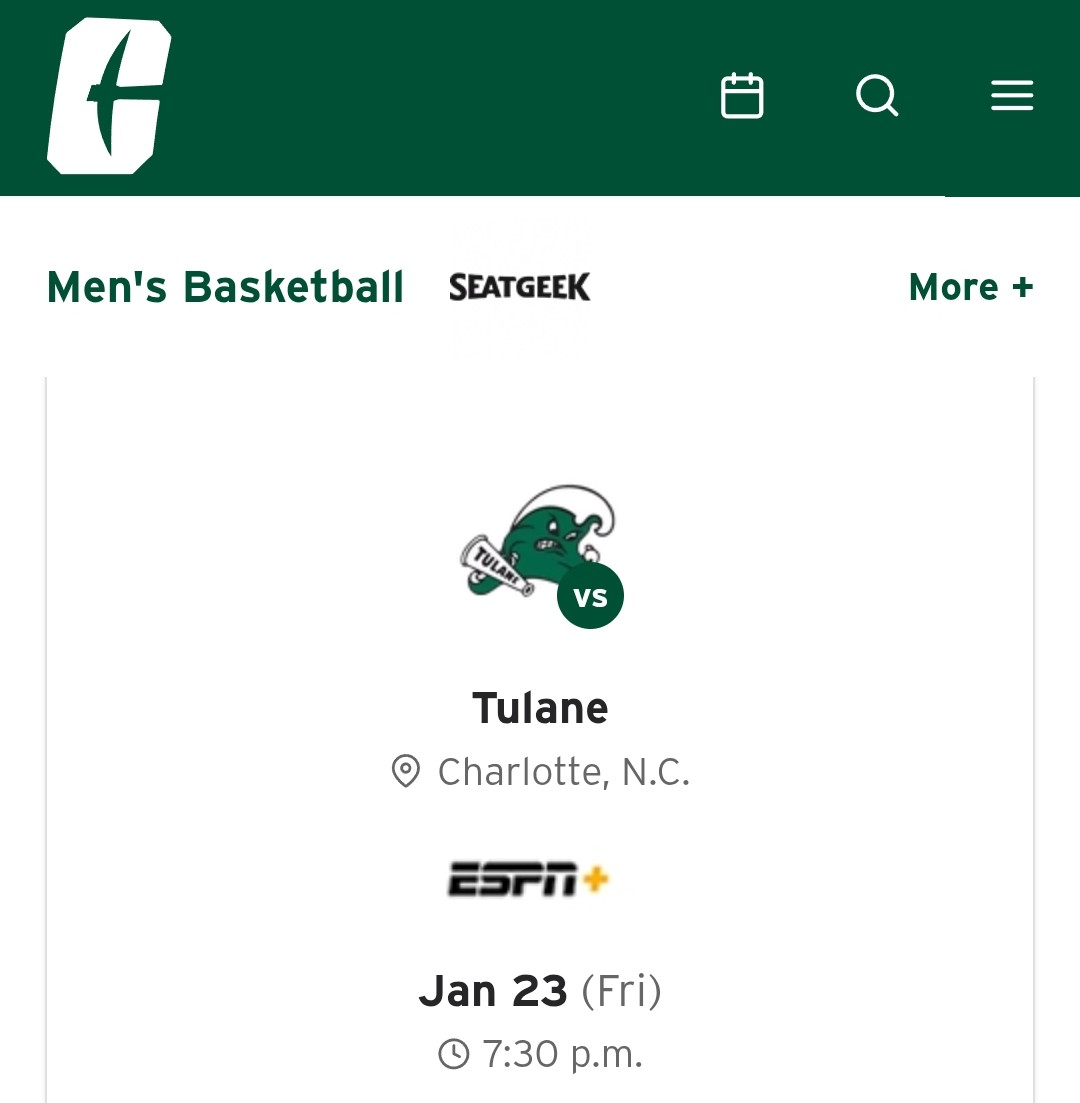Click the clock icon beside game time
The height and width of the screenshot is (1103, 1080).
(454, 1054)
